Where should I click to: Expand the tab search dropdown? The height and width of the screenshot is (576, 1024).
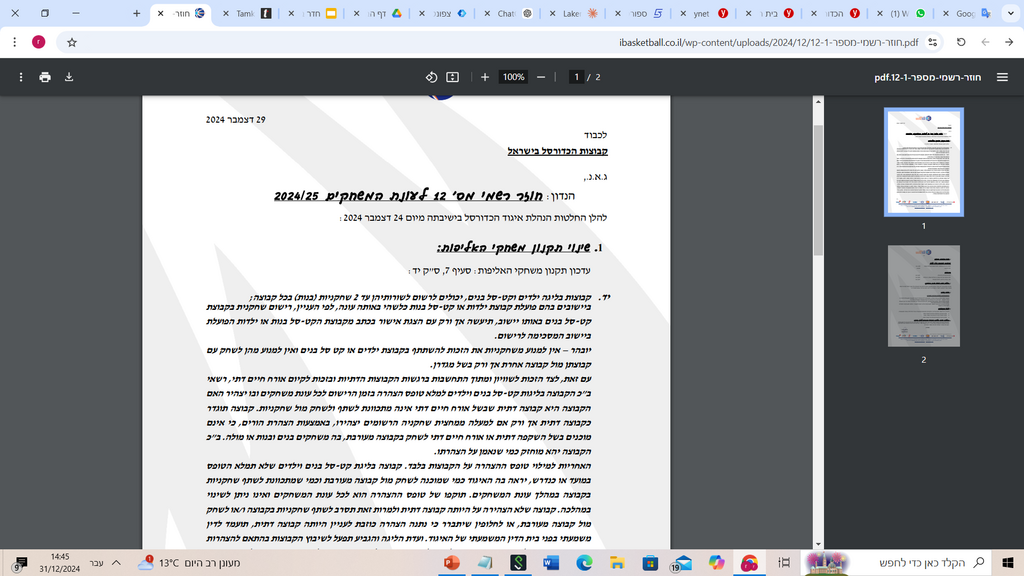(1011, 13)
